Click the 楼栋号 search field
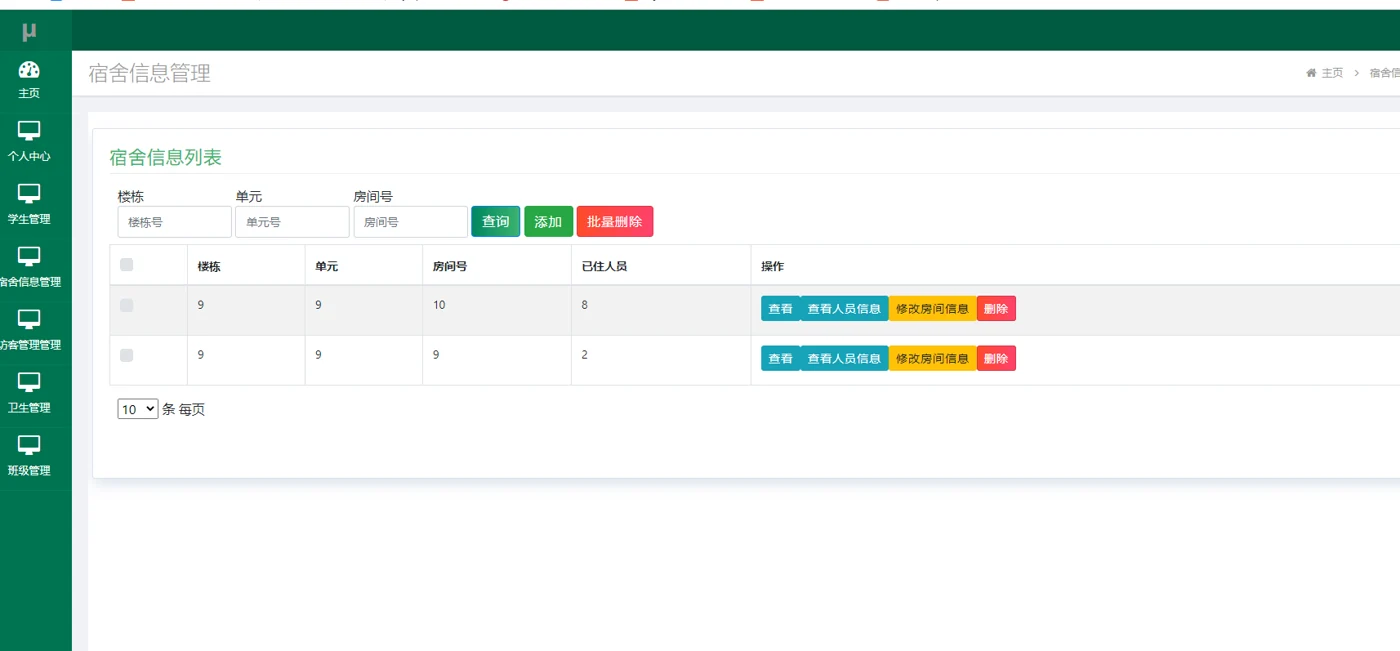Image resolution: width=1400 pixels, height=651 pixels. tap(174, 222)
